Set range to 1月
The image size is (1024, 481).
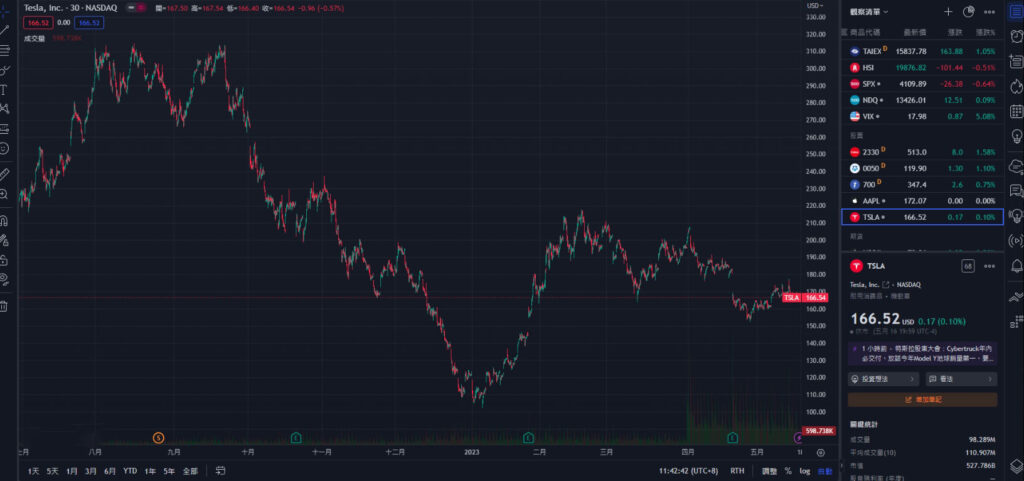[72, 471]
